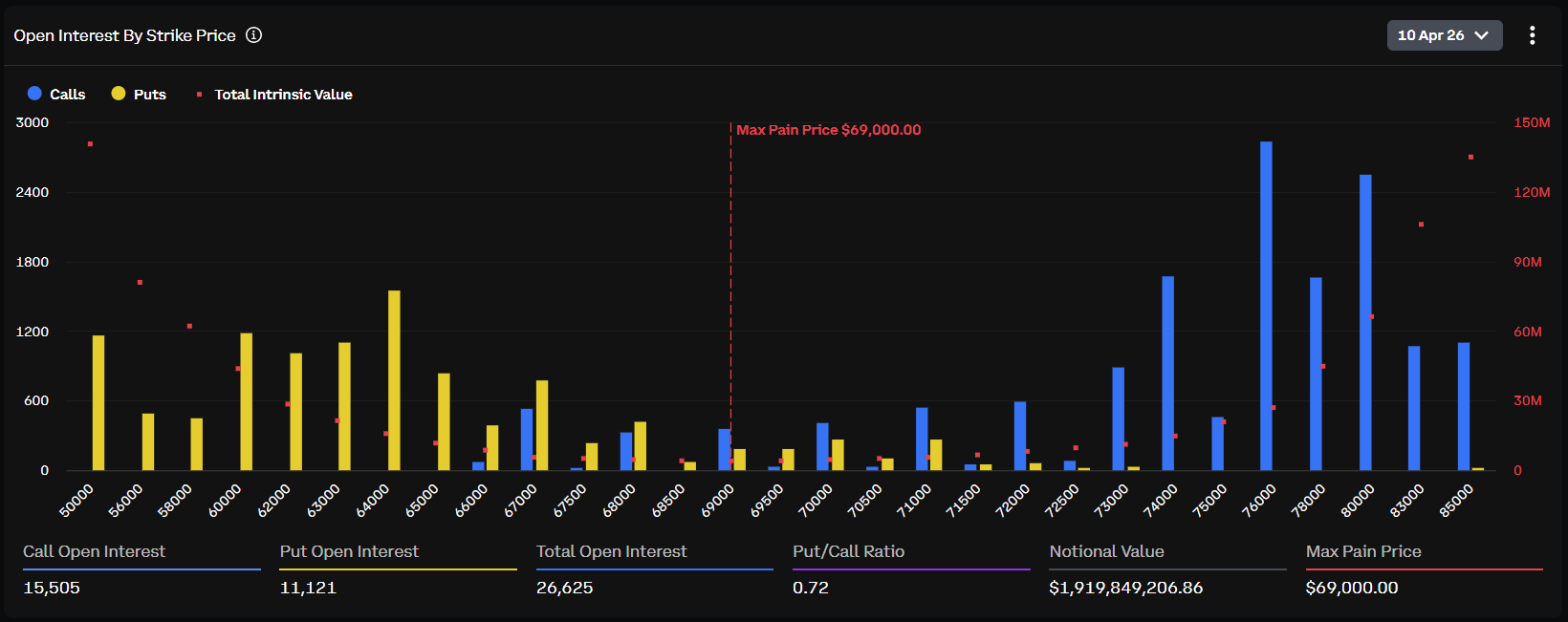
Task: Click the Put/Call Ratio stat
Action: 848,551
